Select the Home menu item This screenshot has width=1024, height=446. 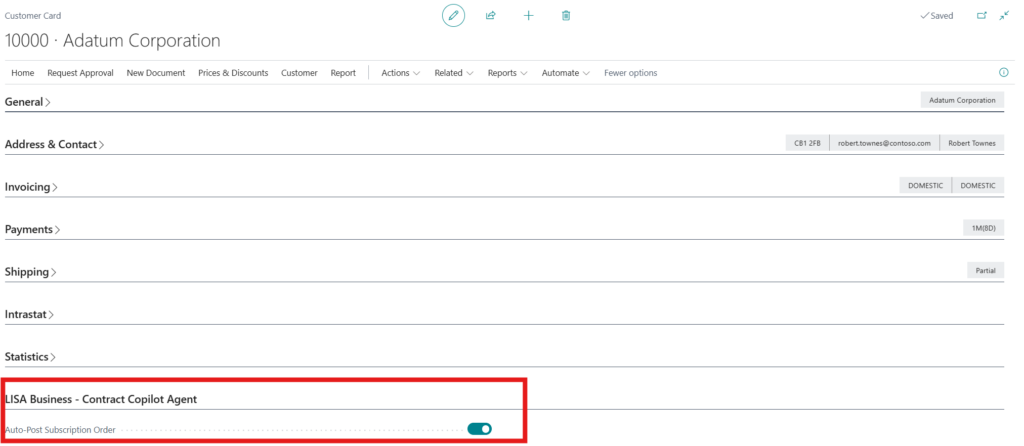point(22,73)
